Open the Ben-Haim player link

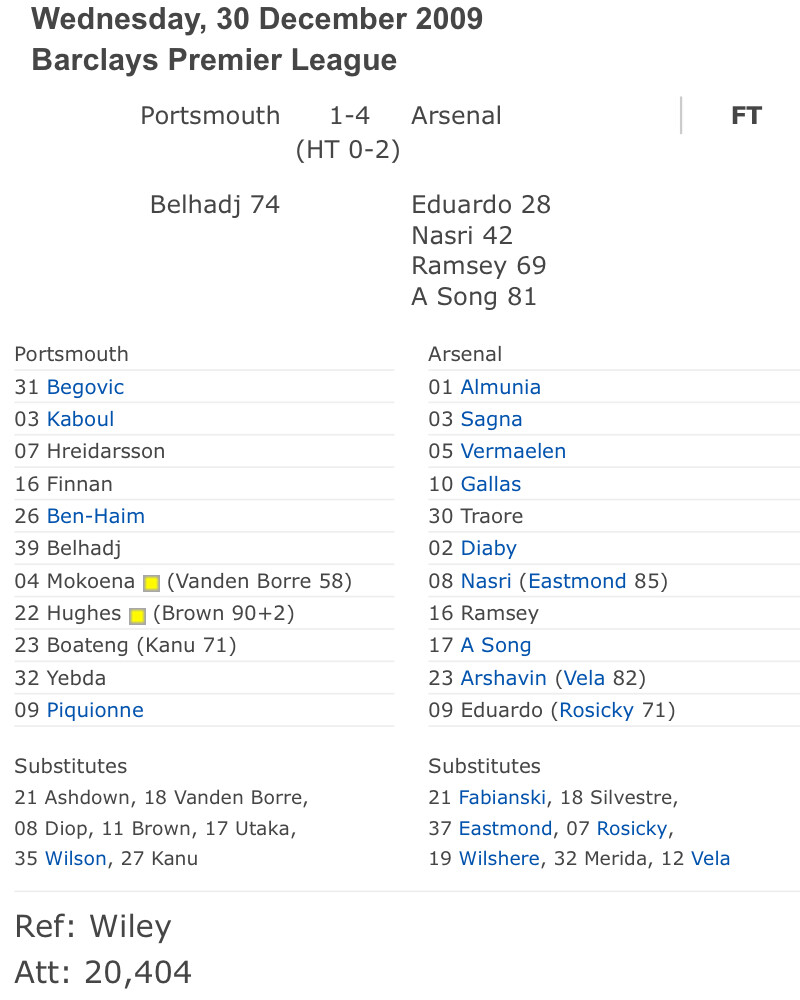96,516
